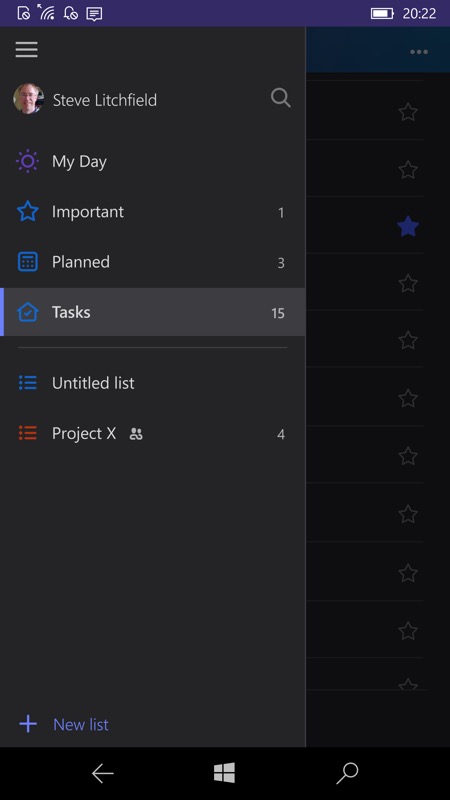The image size is (450, 800).
Task: Click the Tasks house icon
Action: pos(28,312)
